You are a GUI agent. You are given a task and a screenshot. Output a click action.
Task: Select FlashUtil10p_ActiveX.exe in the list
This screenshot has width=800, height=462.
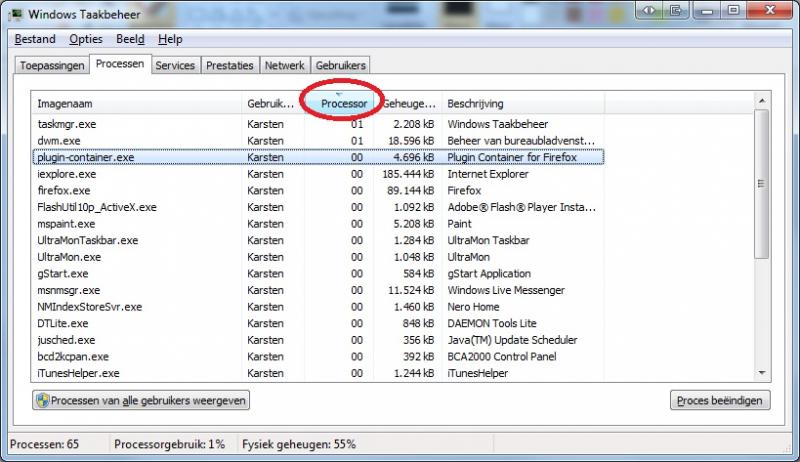[318, 207]
